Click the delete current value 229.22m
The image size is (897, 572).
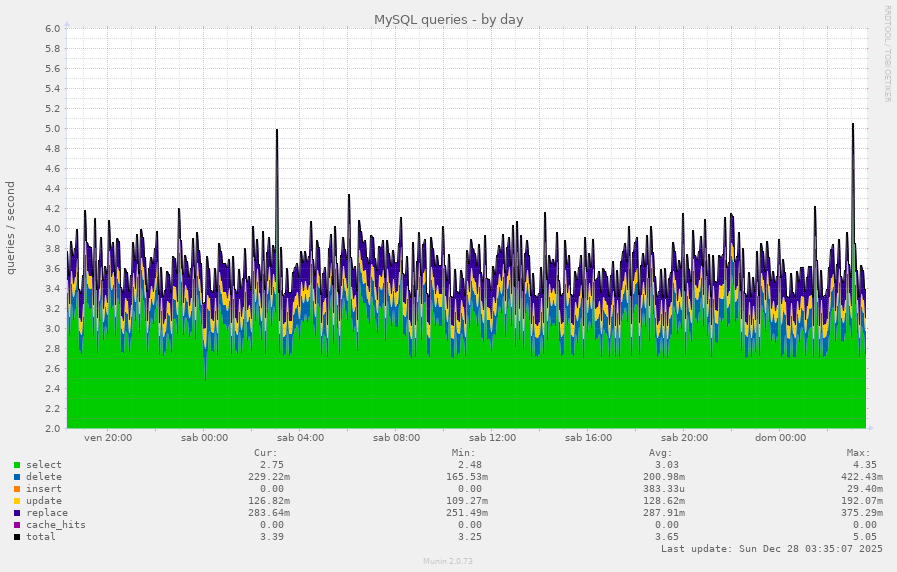pos(269,477)
